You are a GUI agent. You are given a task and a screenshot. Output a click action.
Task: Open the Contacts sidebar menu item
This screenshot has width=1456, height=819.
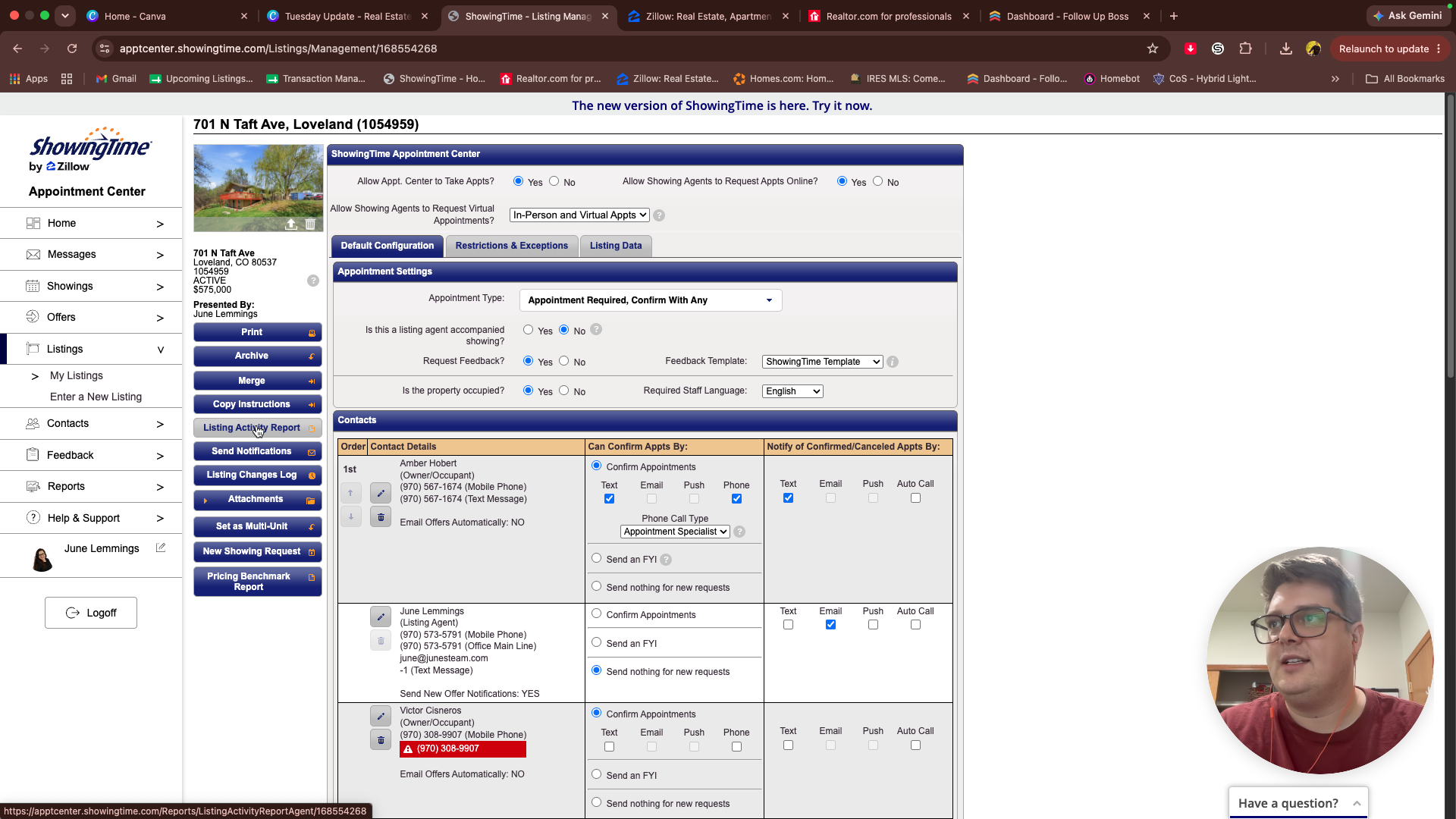pyautogui.click(x=91, y=424)
